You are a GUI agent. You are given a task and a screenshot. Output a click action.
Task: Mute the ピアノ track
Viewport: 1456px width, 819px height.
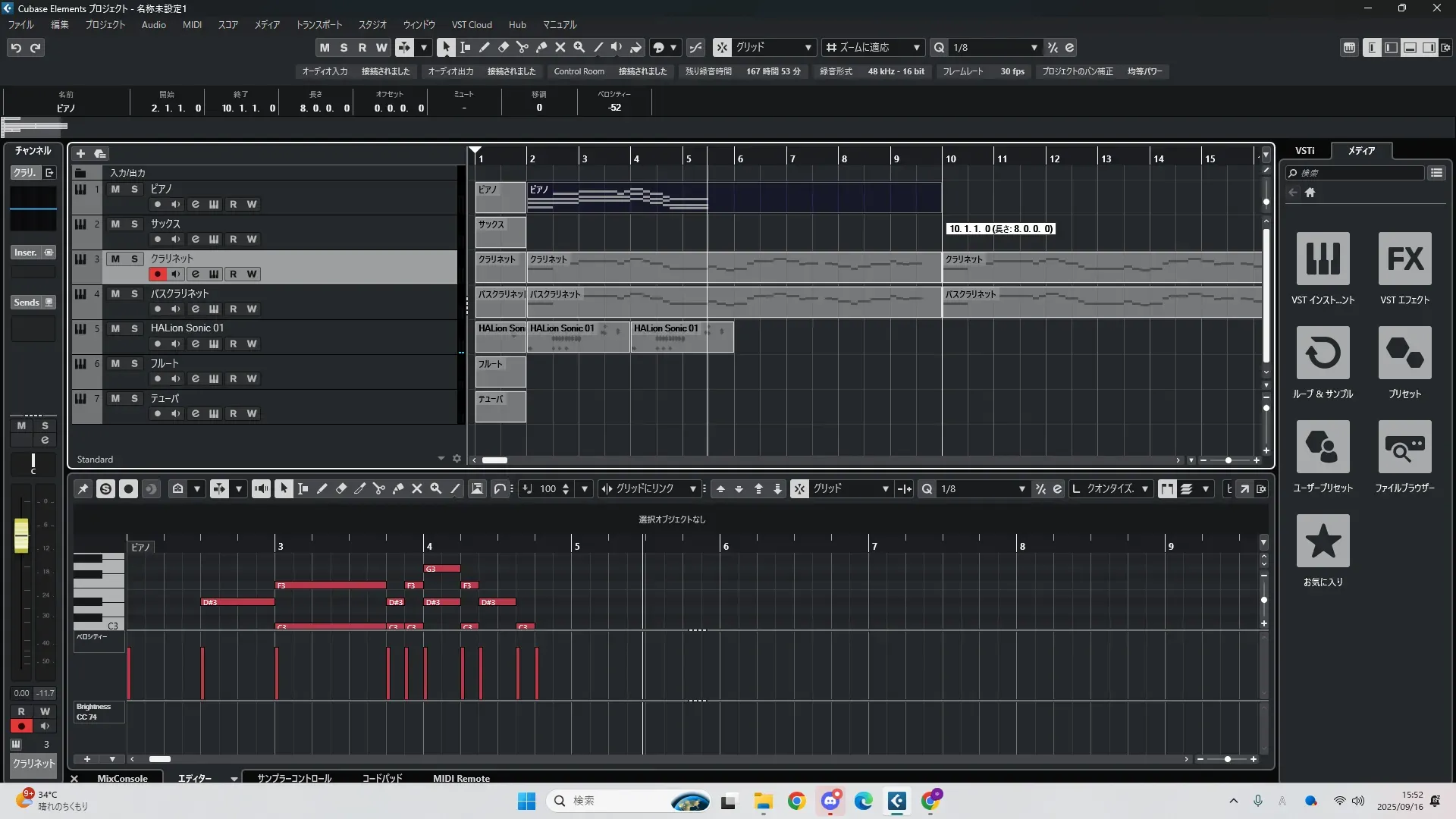[x=115, y=190]
